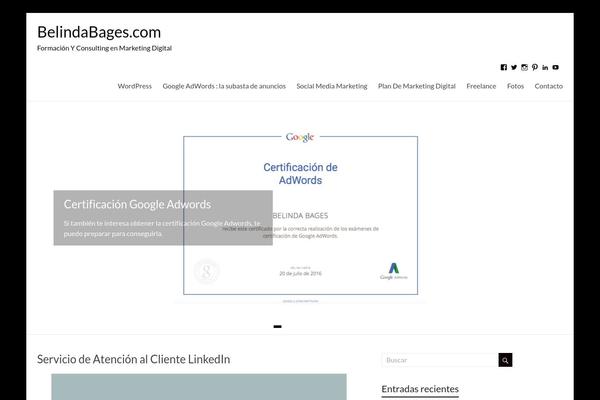
Task: Click the search magnifier button
Action: [x=505, y=360]
